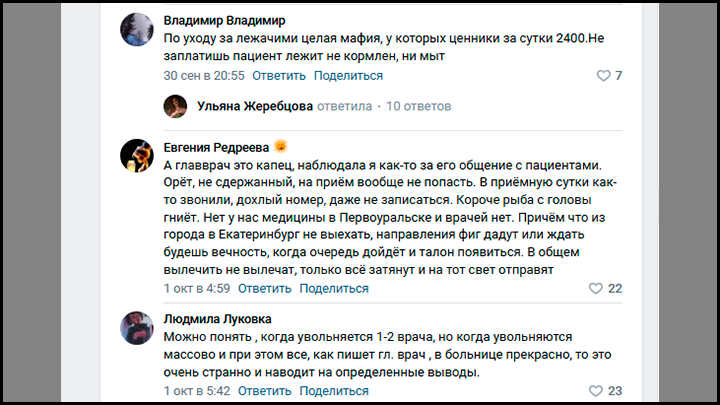Open Евгения Редреева's profile avatar
Screen dimensions: 720x405
tap(136, 153)
